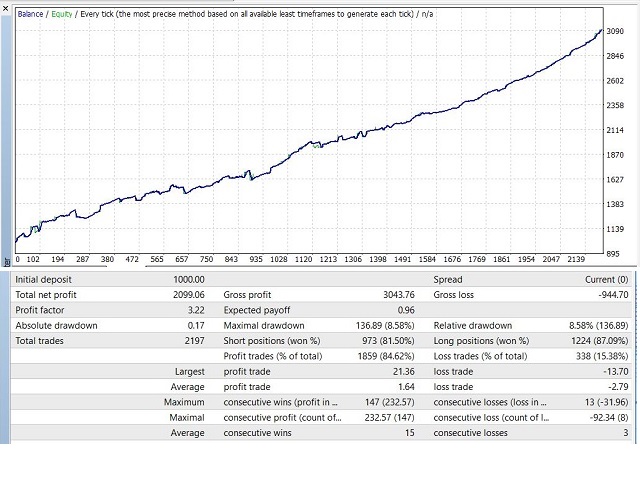Viewport: 640px width, 480px height.
Task: Click the Absolute drawdown label
Action: [x=56, y=326]
